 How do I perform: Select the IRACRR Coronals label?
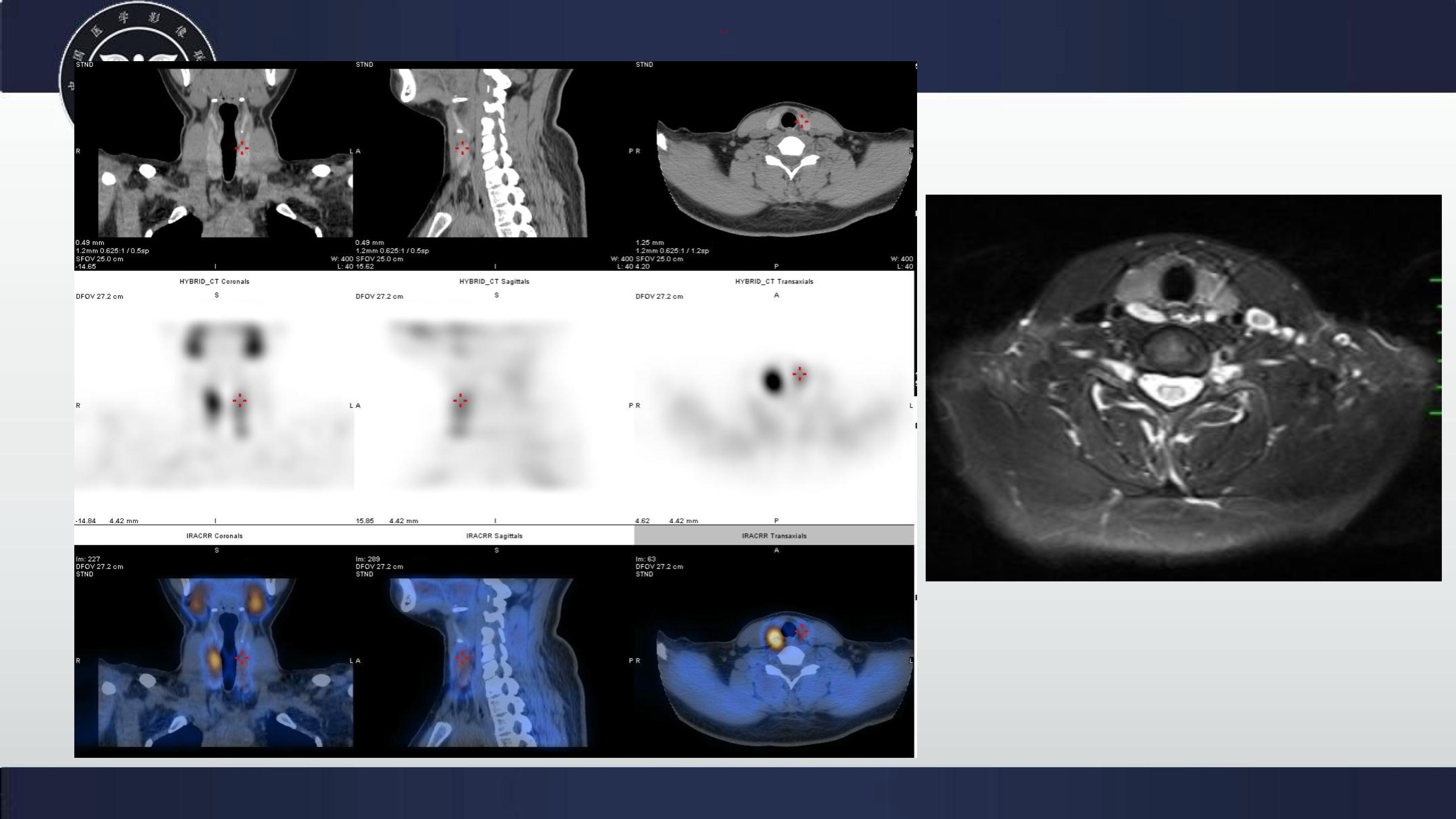point(214,536)
